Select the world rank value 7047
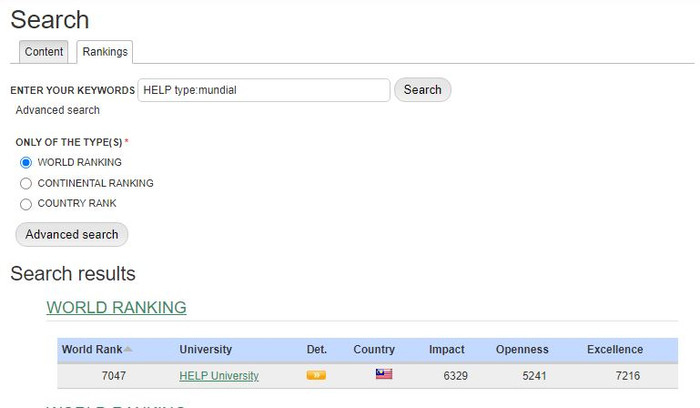The image size is (700, 408). coord(114,376)
